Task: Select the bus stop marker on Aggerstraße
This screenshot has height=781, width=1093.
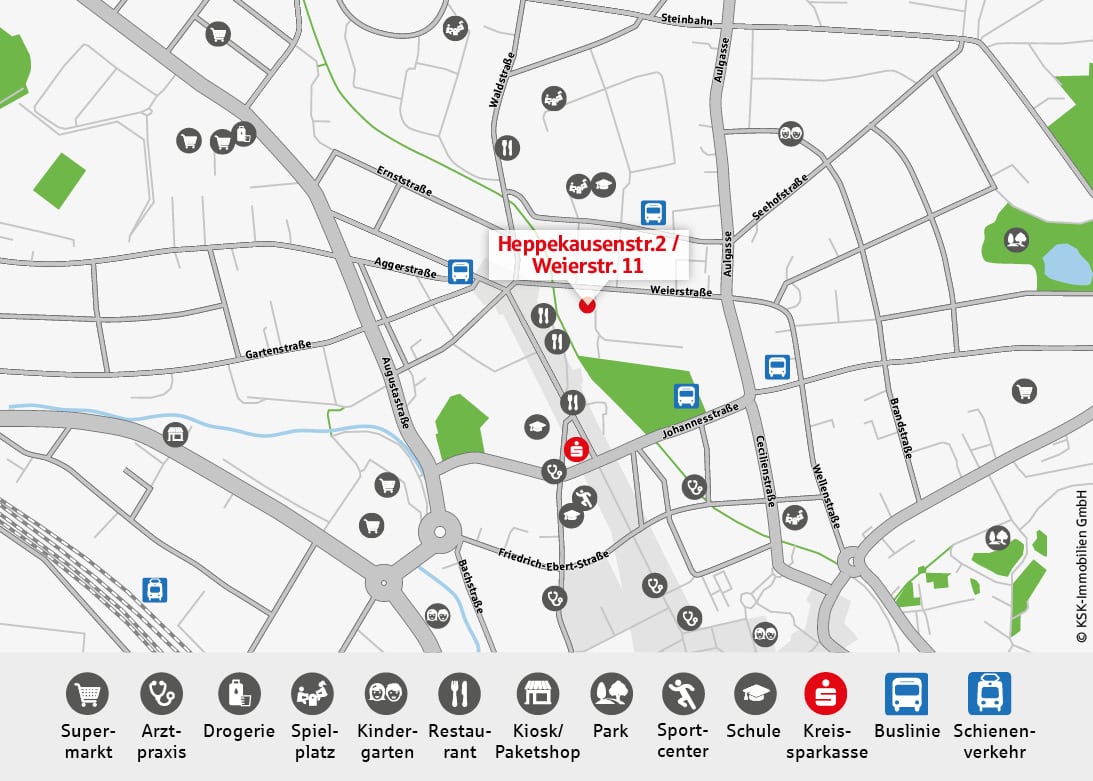Action: click(460, 271)
